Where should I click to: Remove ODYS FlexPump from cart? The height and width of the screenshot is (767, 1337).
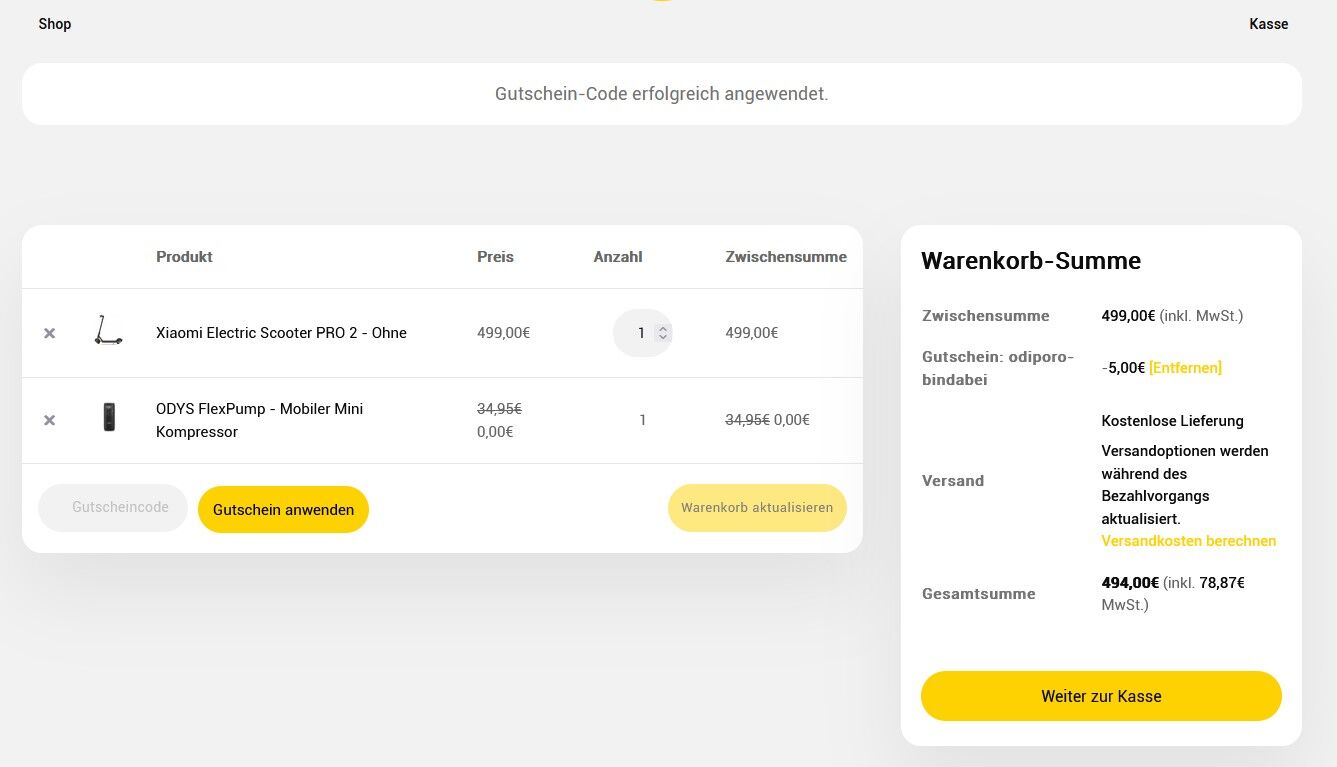[49, 420]
